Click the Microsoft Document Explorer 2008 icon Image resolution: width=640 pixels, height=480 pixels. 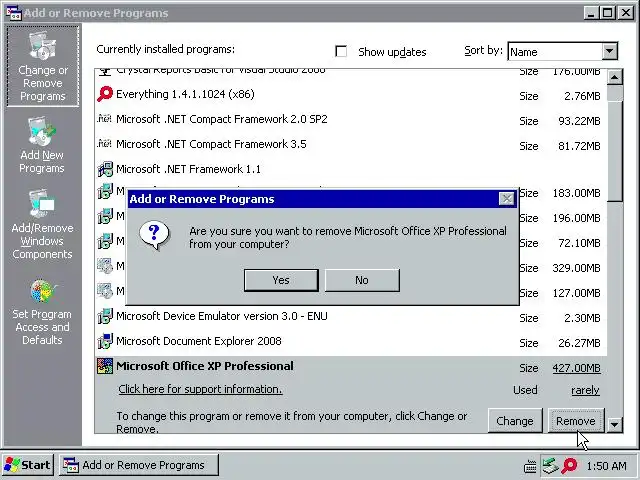[105, 341]
